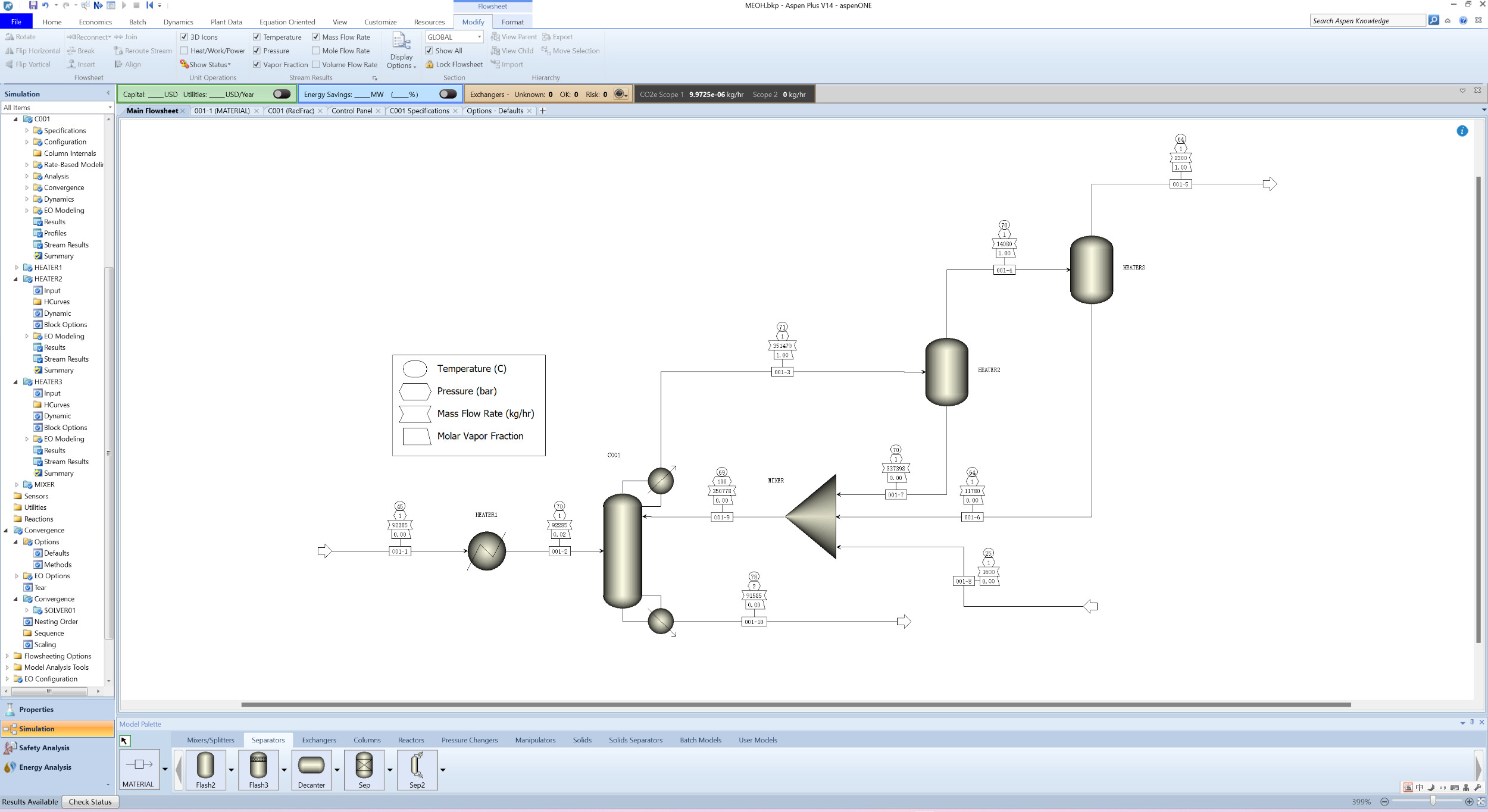The width and height of the screenshot is (1488, 812).
Task: Click the flowsheet horizontal scrollbar
Action: click(795, 704)
